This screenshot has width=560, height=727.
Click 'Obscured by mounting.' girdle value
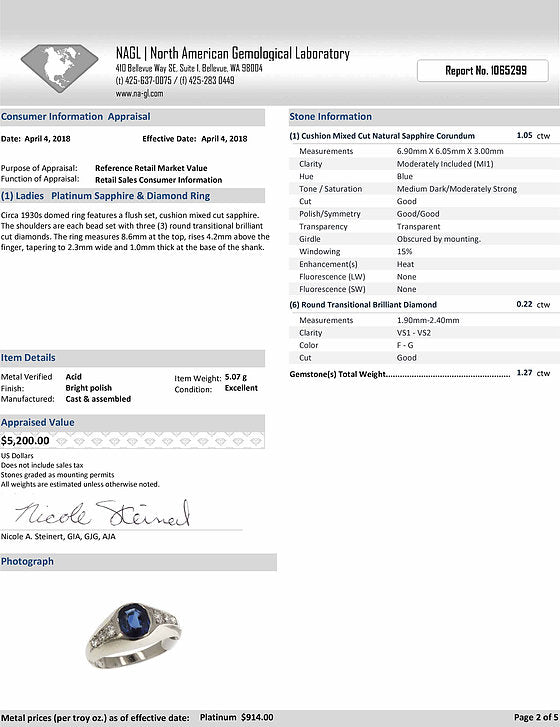click(x=439, y=239)
